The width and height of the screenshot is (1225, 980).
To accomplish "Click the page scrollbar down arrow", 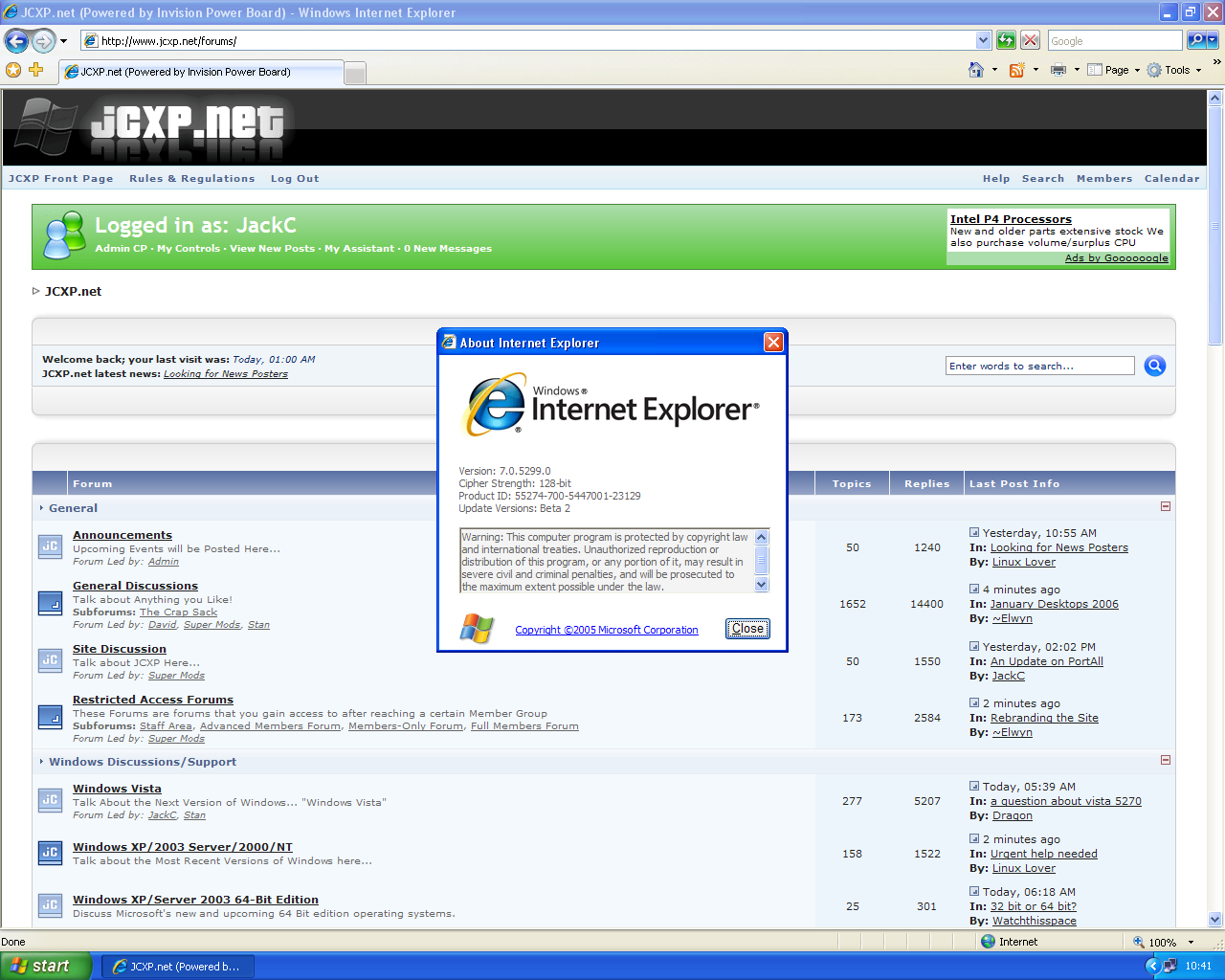I will (1215, 919).
